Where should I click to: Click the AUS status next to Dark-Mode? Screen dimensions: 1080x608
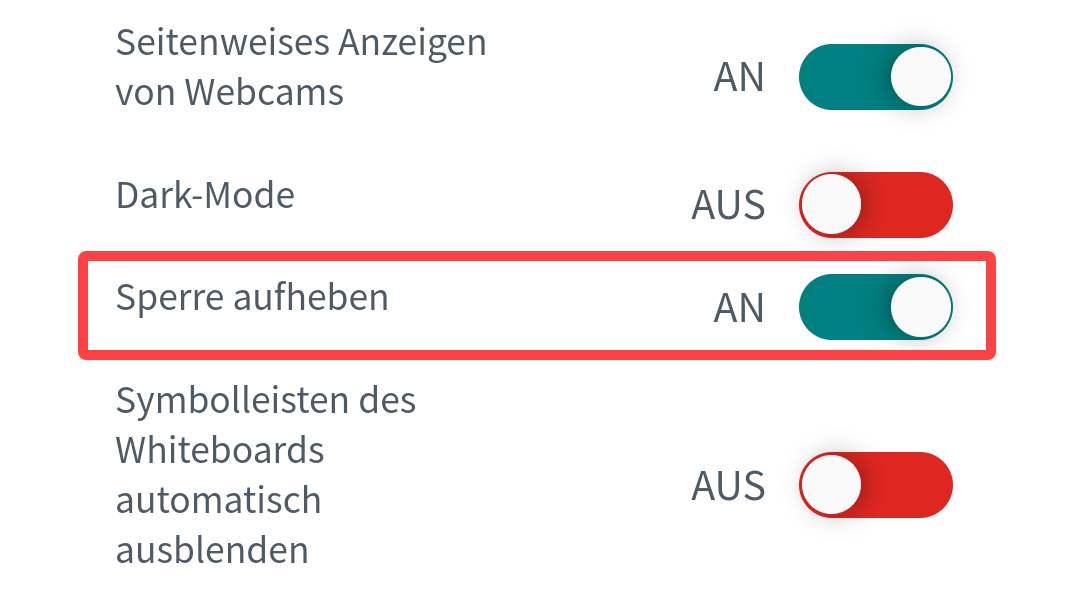(728, 206)
